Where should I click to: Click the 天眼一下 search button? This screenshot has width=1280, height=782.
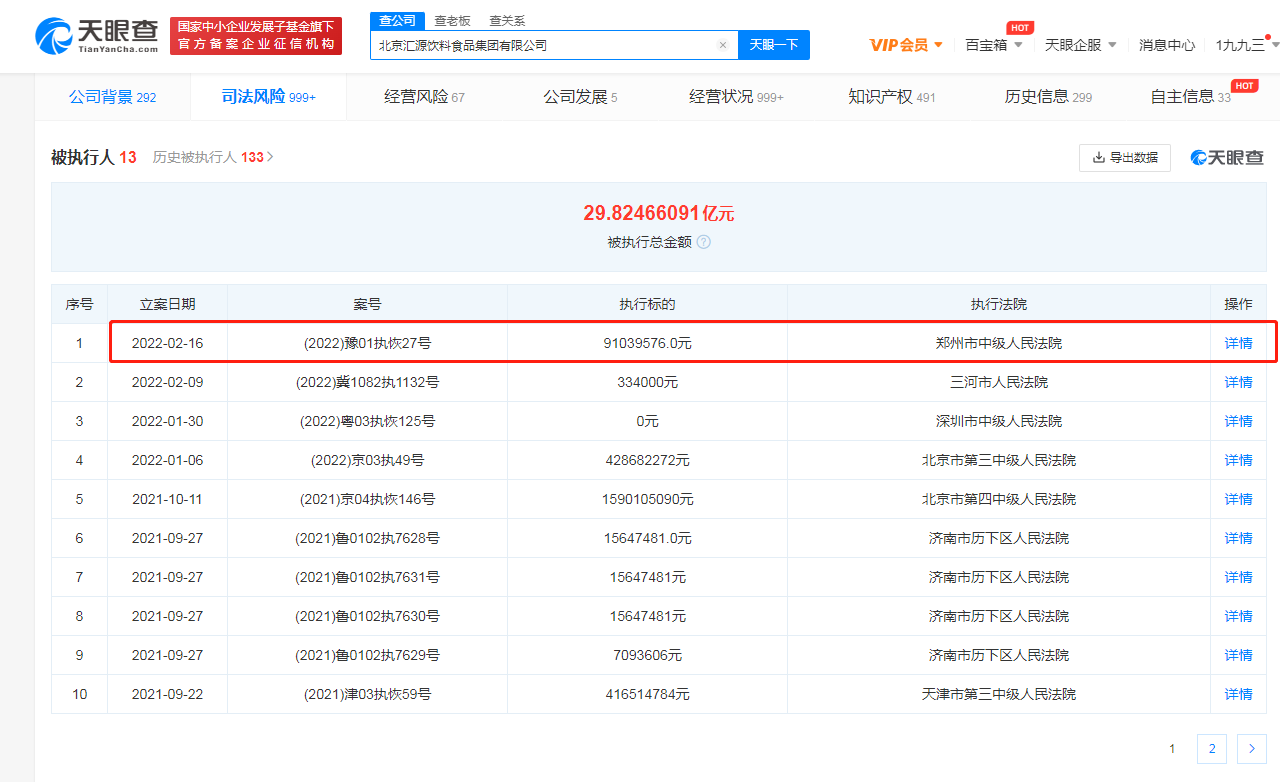(774, 45)
